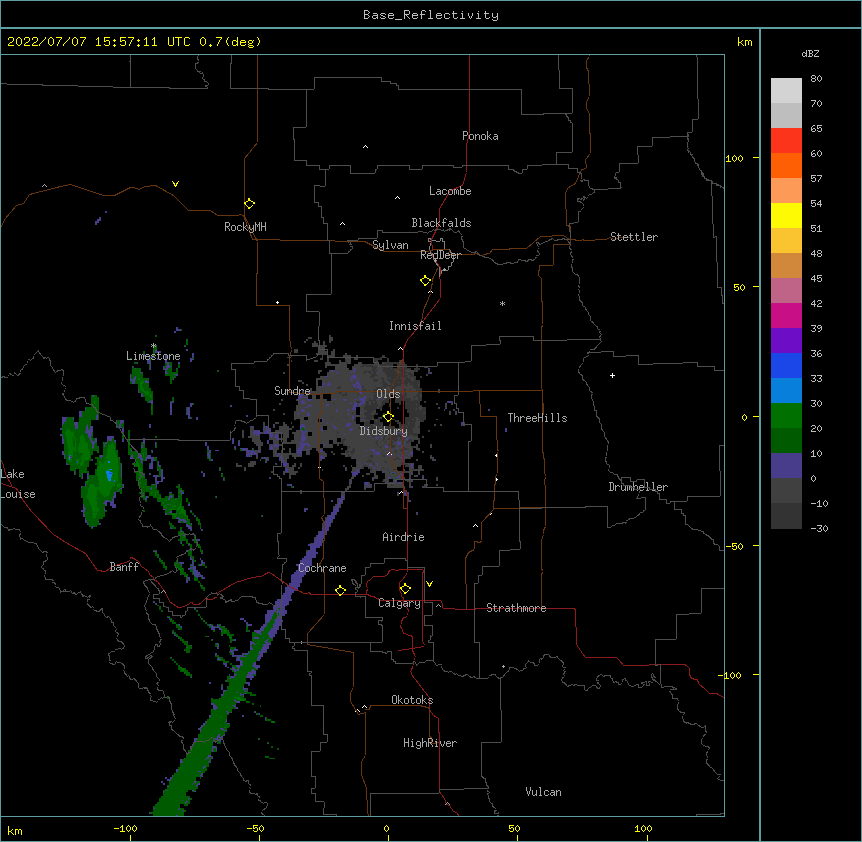The width and height of the screenshot is (862, 842).
Task: Click the Cochrane label
Action: point(322,568)
